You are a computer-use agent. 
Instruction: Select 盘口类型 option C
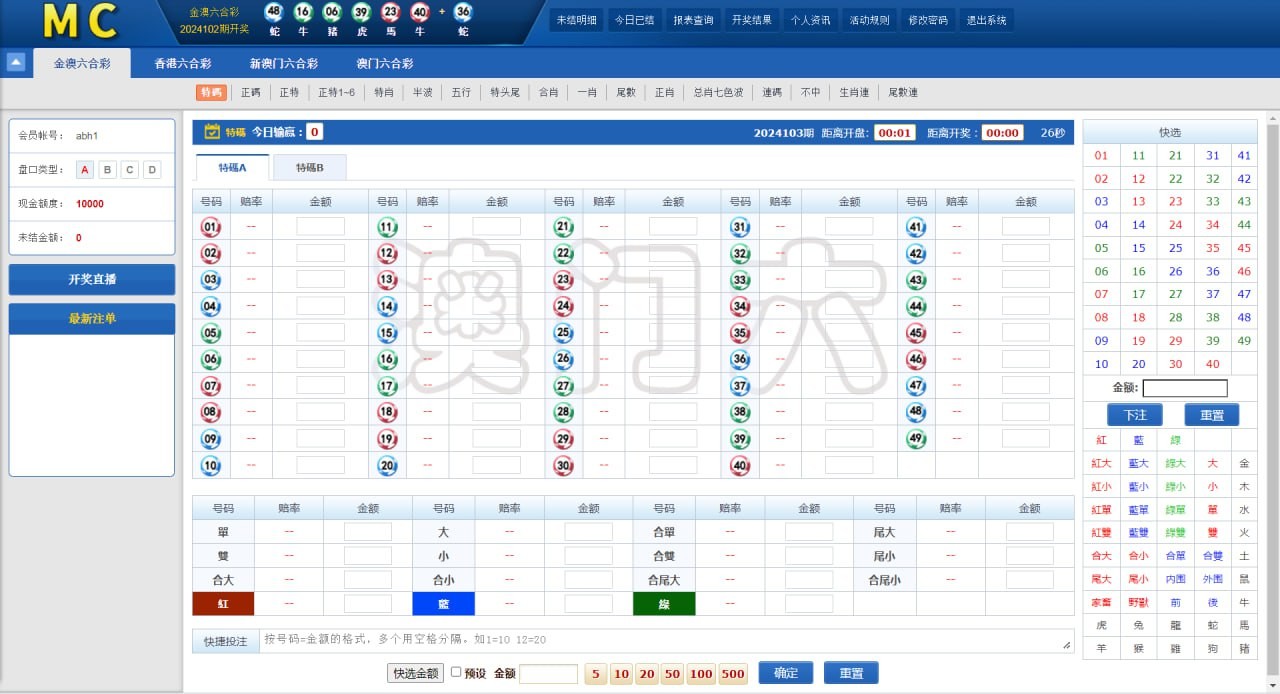point(129,170)
